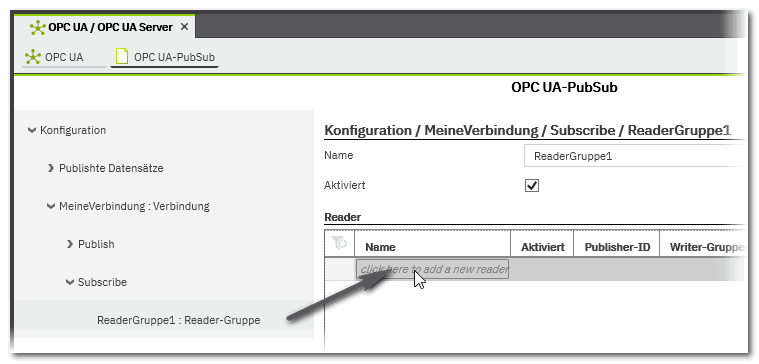Close the OPC UA Server tab
The image size is (759, 364).
click(x=184, y=27)
